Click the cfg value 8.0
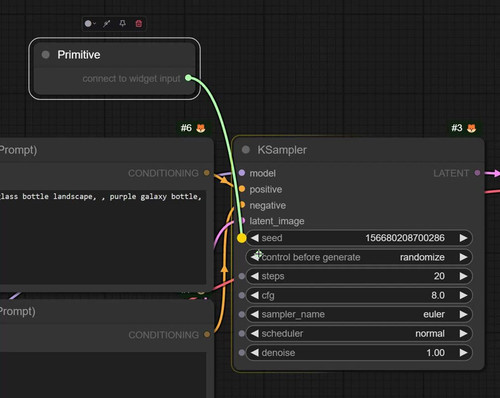 pyautogui.click(x=438, y=295)
